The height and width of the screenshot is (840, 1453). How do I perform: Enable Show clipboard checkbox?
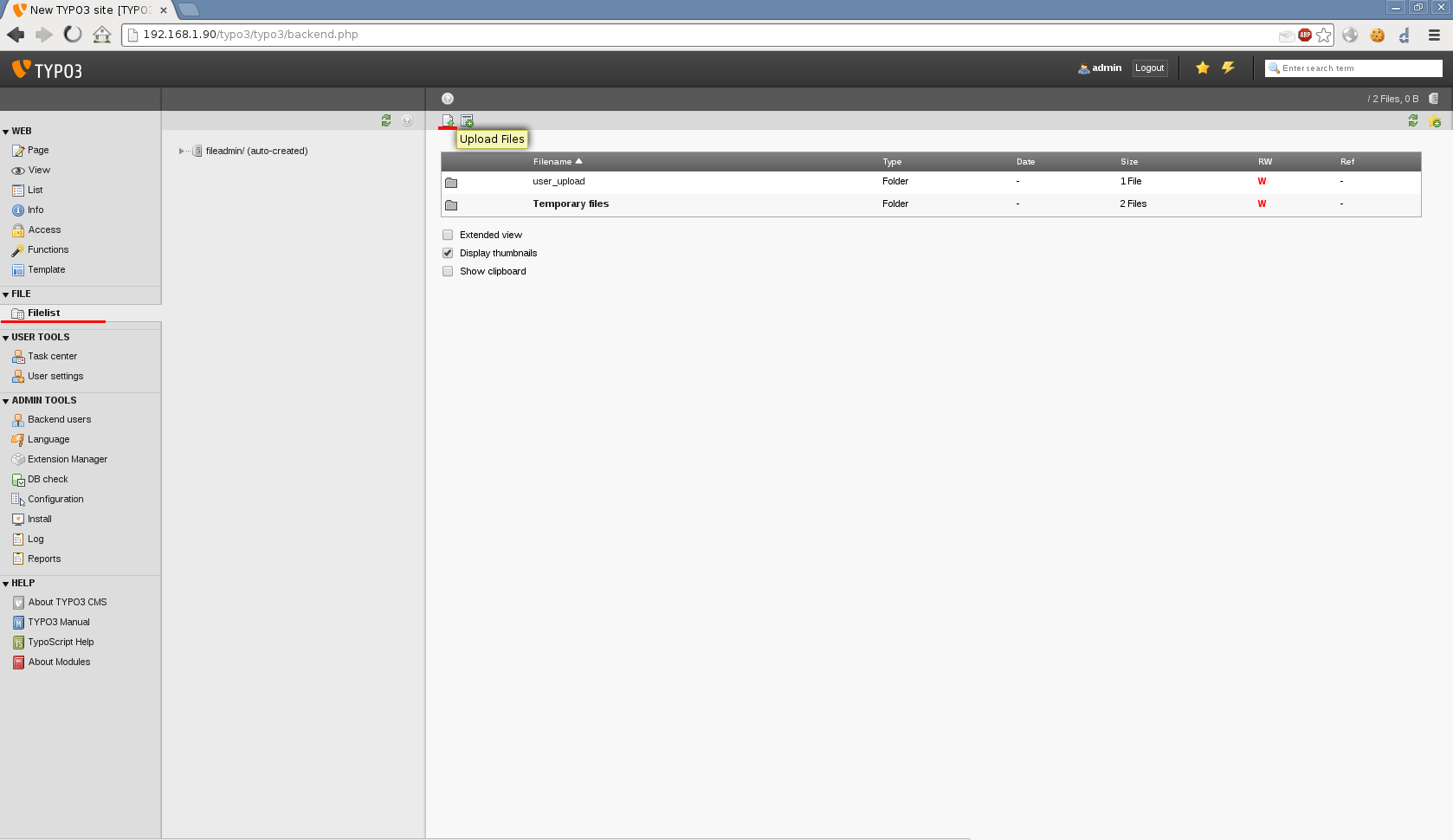pos(448,271)
